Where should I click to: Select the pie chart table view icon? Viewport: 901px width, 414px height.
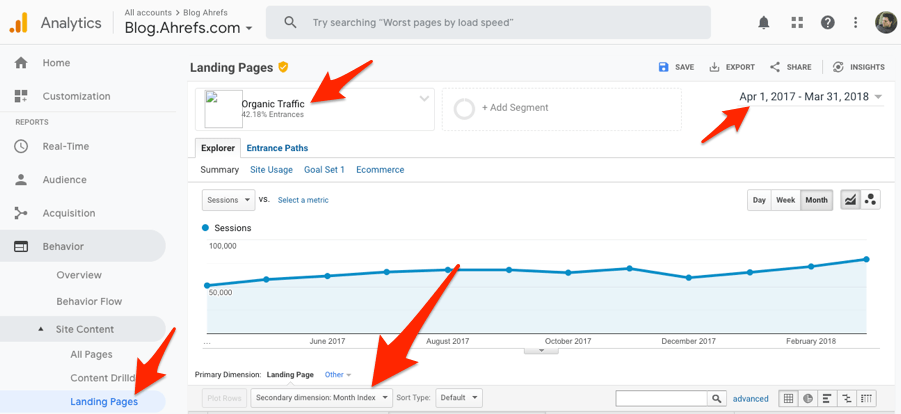point(808,398)
